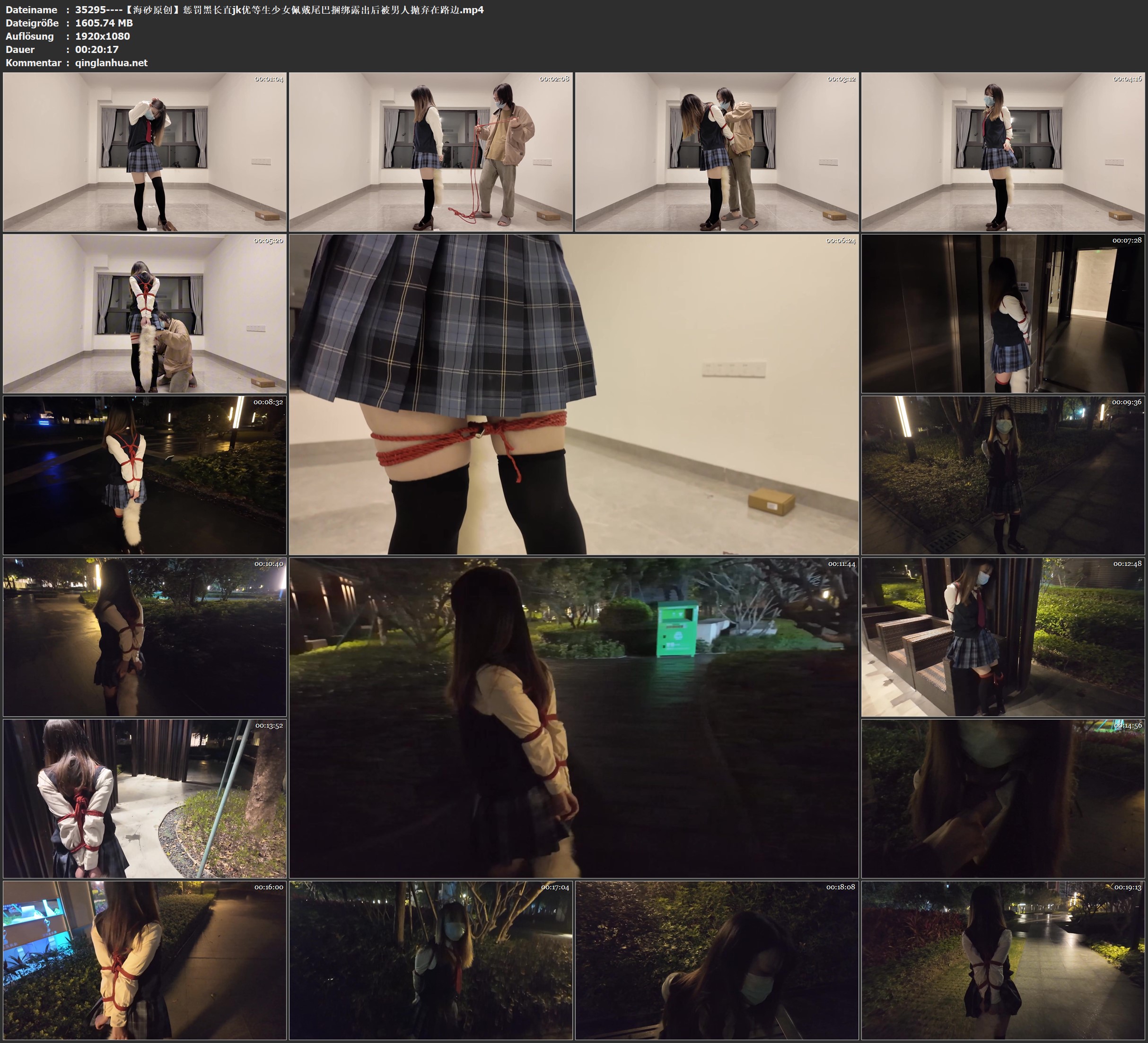Open the large frame stamped 00:06:24

click(573, 394)
